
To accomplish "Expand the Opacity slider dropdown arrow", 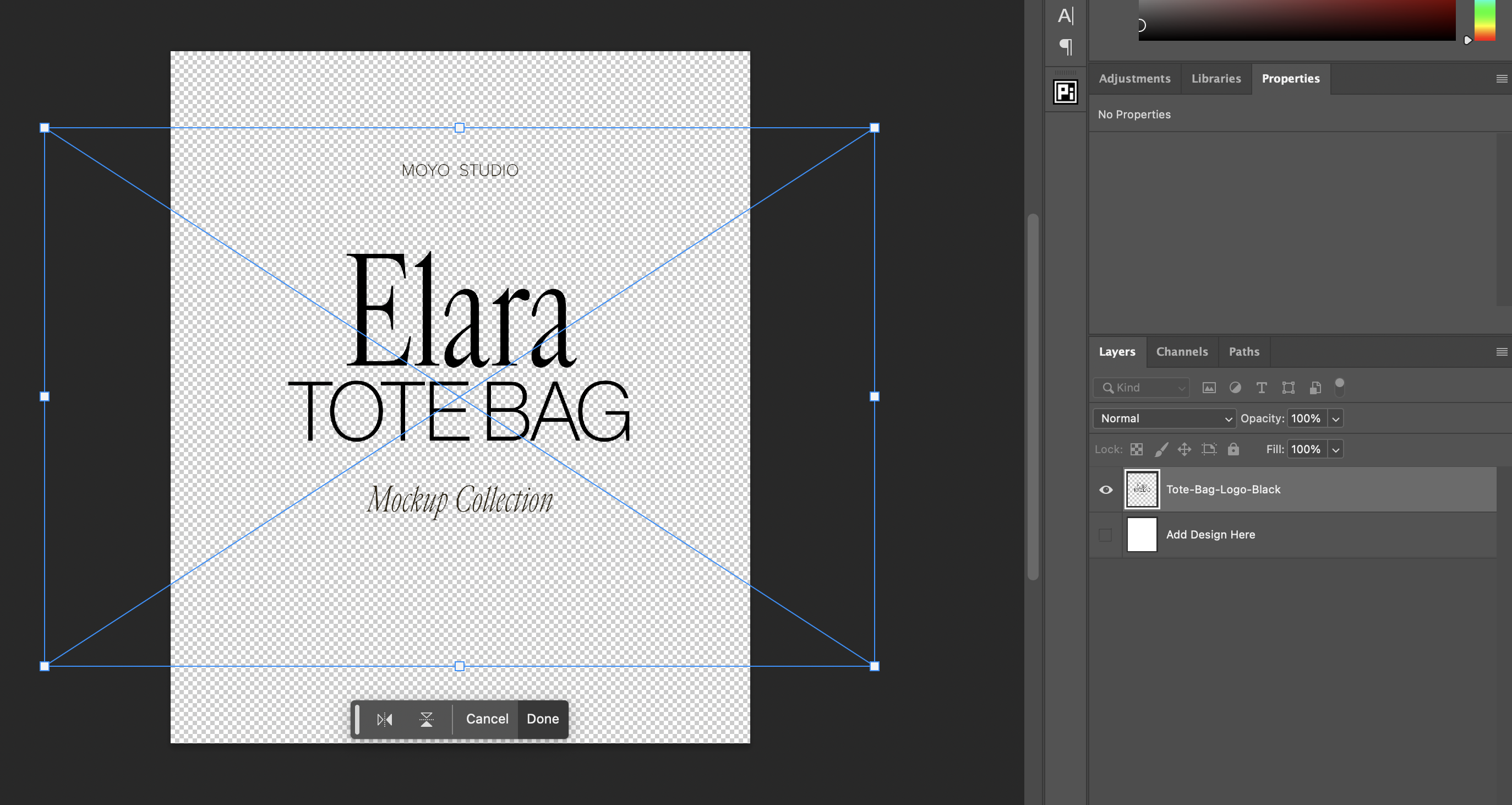I will point(1335,418).
